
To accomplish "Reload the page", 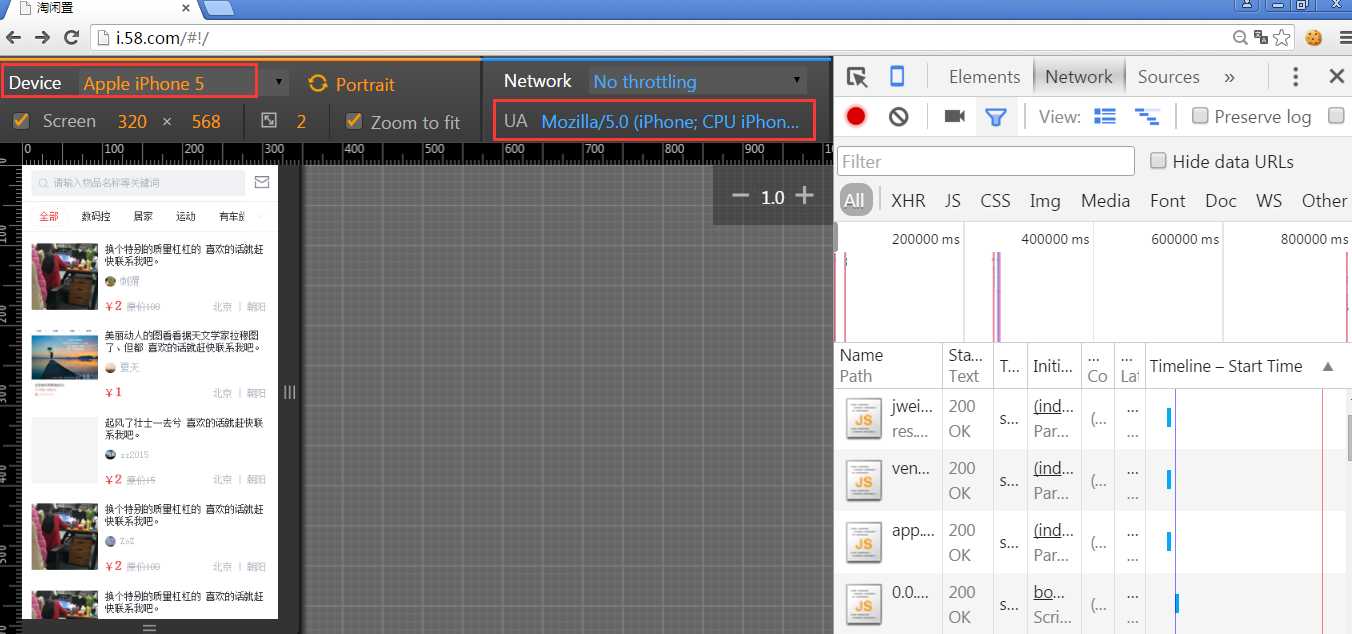I will pos(71,38).
